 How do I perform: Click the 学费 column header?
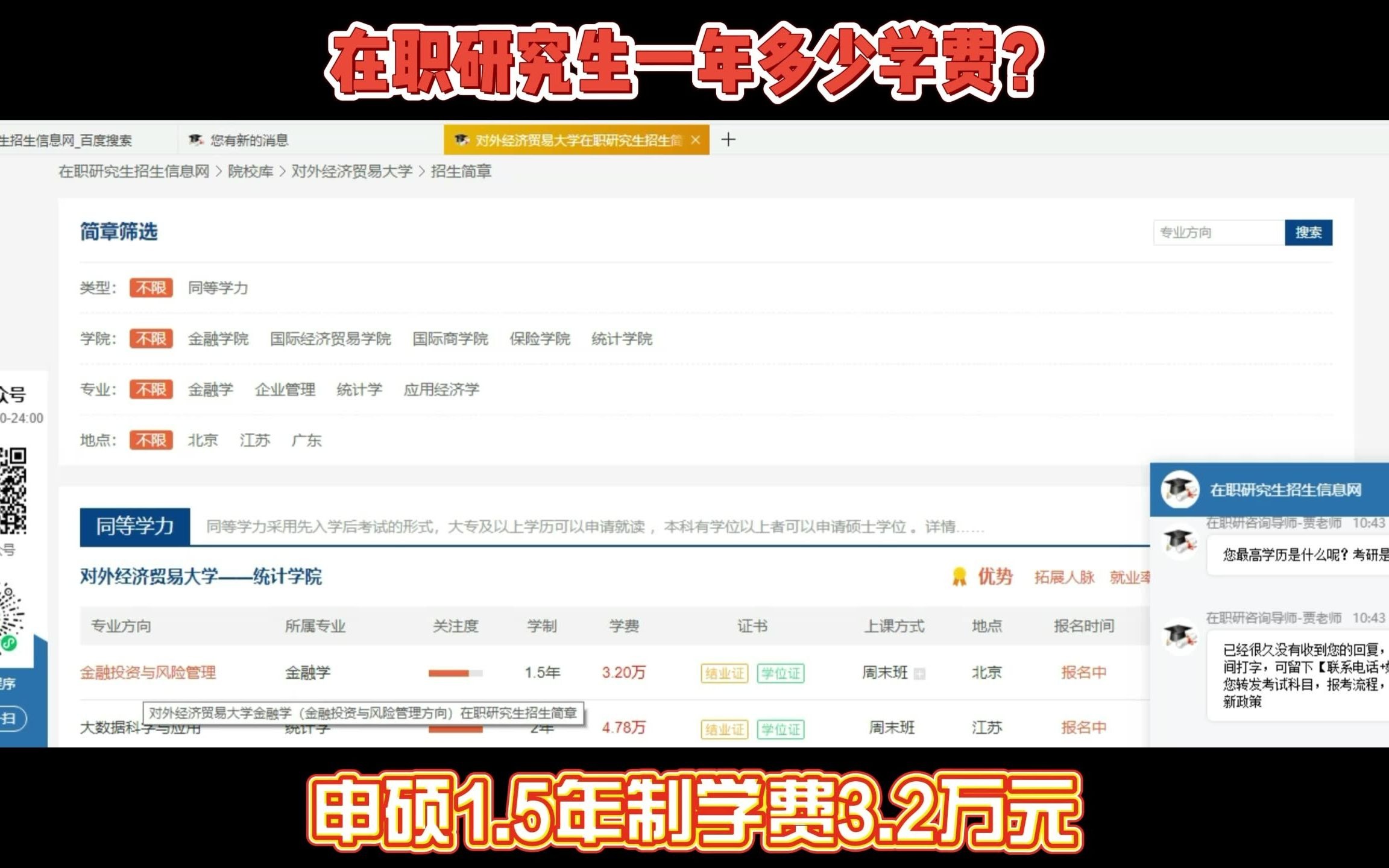click(x=624, y=626)
